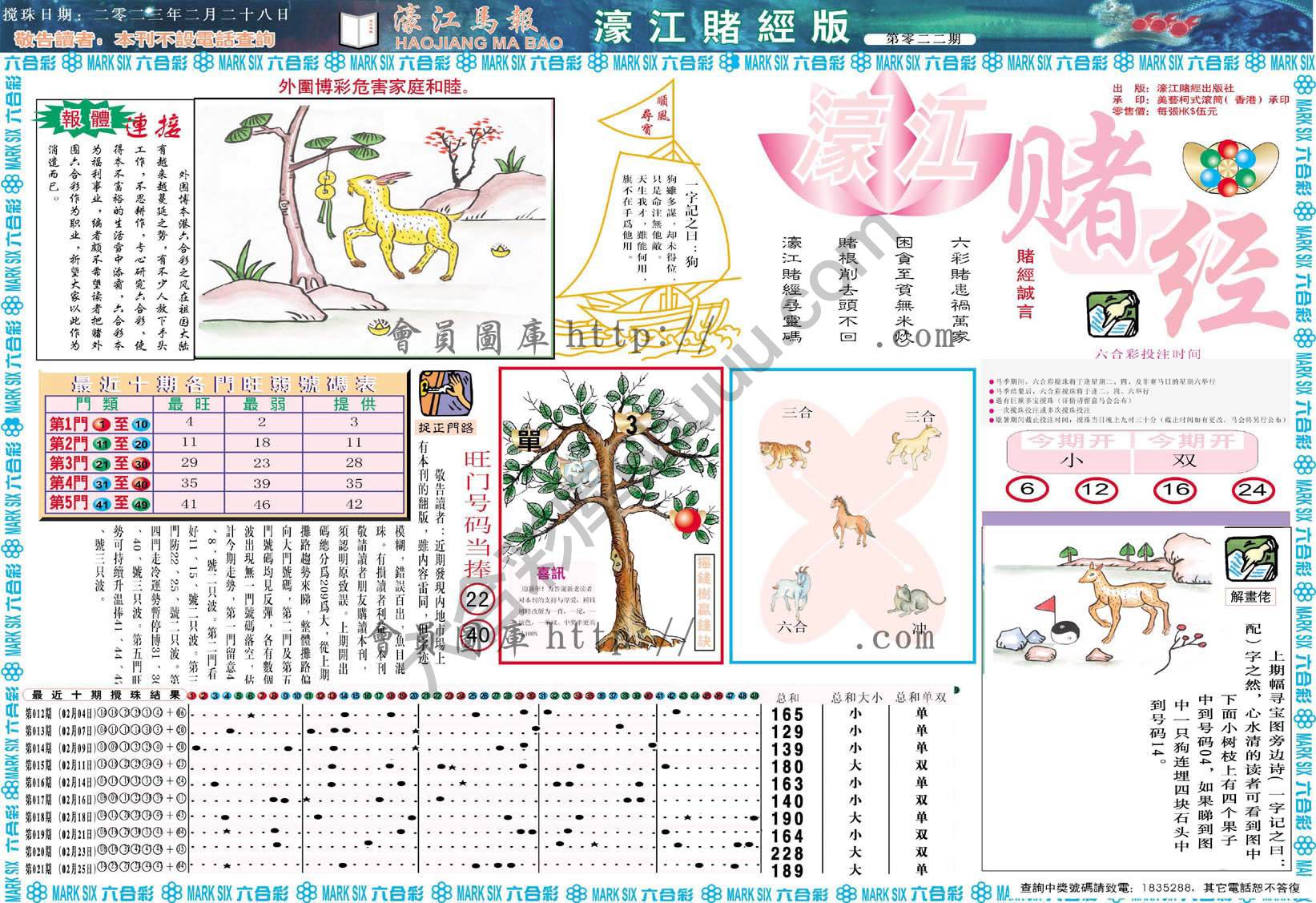This screenshot has width=1316, height=903.
Task: Open the money tree illustration panel
Action: (x=610, y=515)
